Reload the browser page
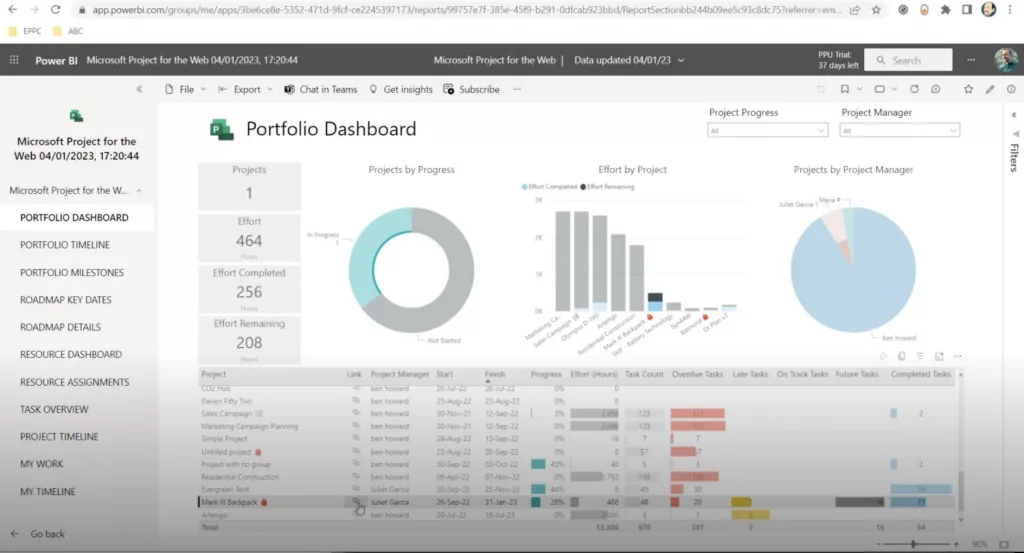 pos(56,10)
